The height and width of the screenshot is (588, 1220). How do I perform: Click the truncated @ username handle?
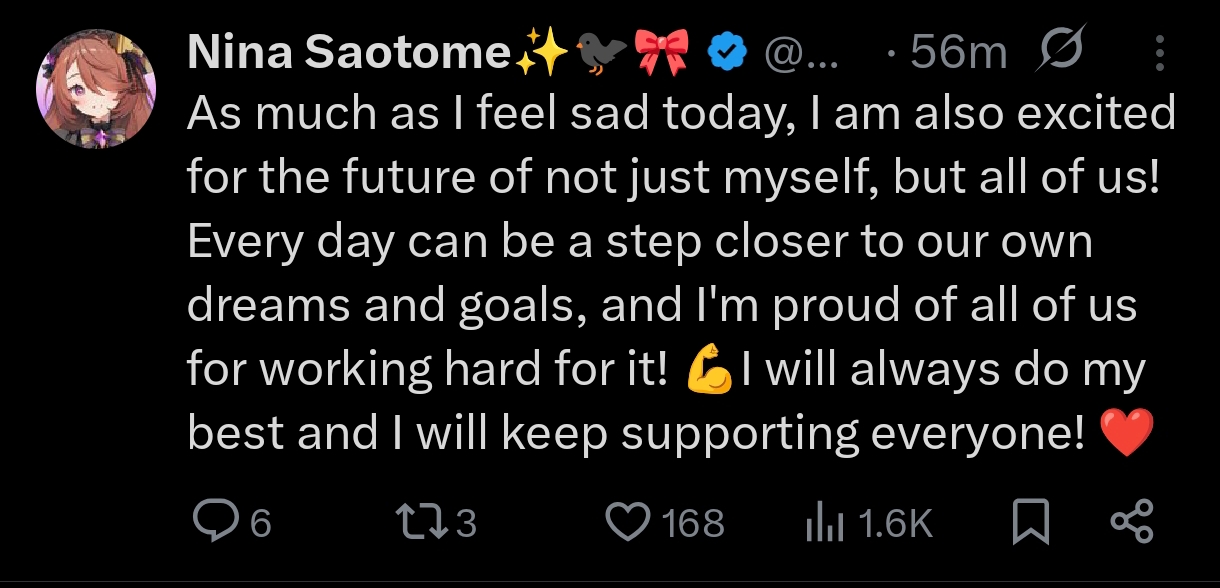pos(802,53)
